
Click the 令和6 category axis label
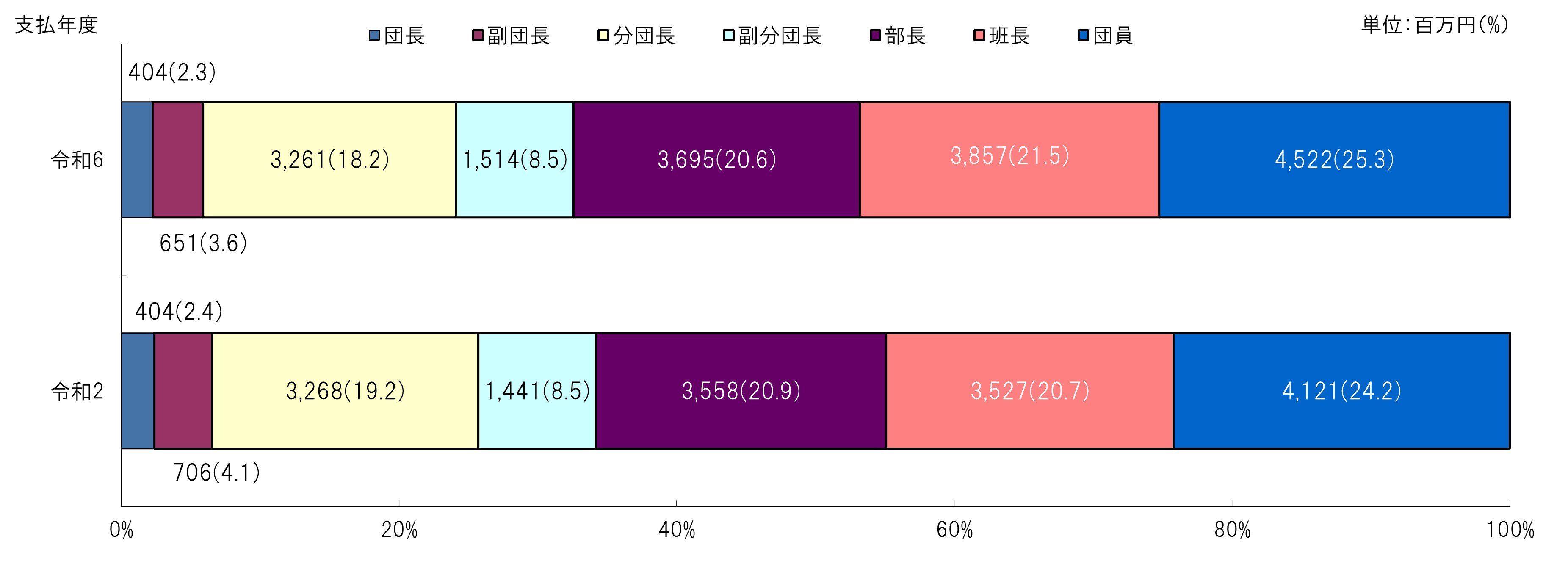77,160
